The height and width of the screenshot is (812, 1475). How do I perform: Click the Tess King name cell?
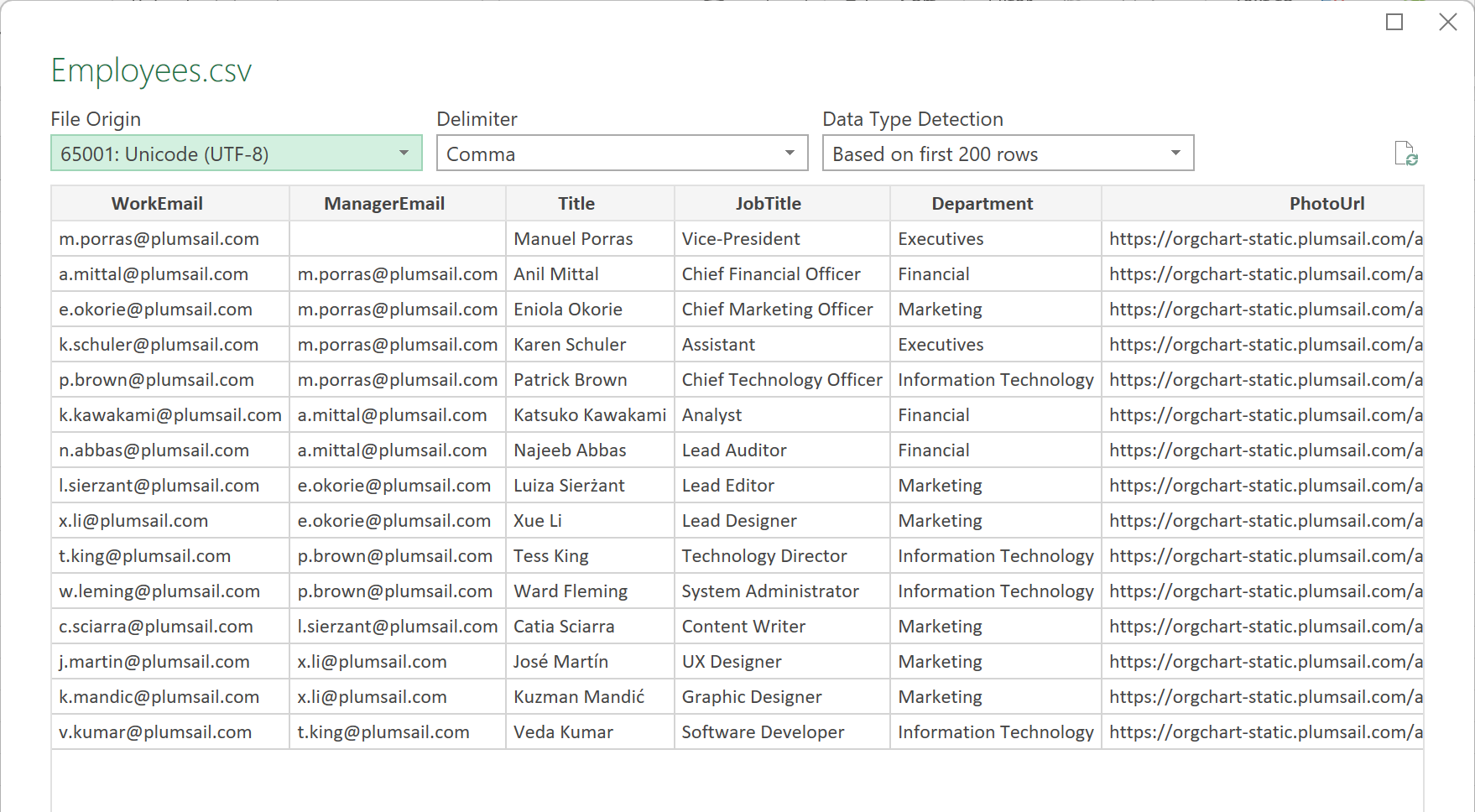point(591,556)
